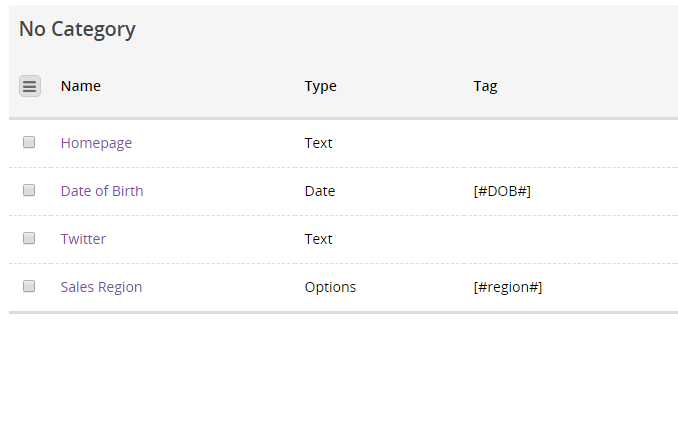
Task: Enable the Sales Region checkbox
Action: point(29,286)
